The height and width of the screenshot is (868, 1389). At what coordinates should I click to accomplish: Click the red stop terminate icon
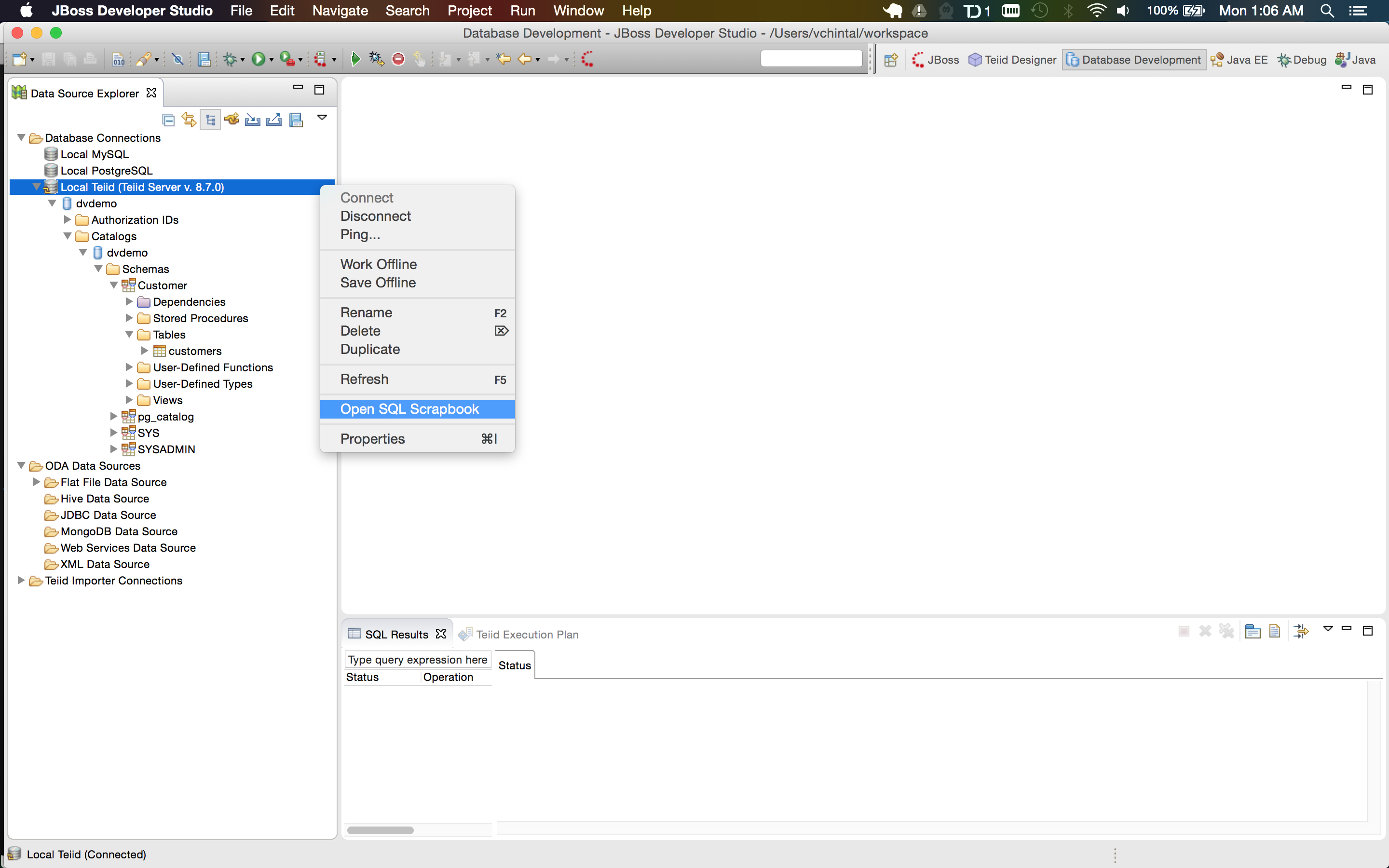(398, 58)
